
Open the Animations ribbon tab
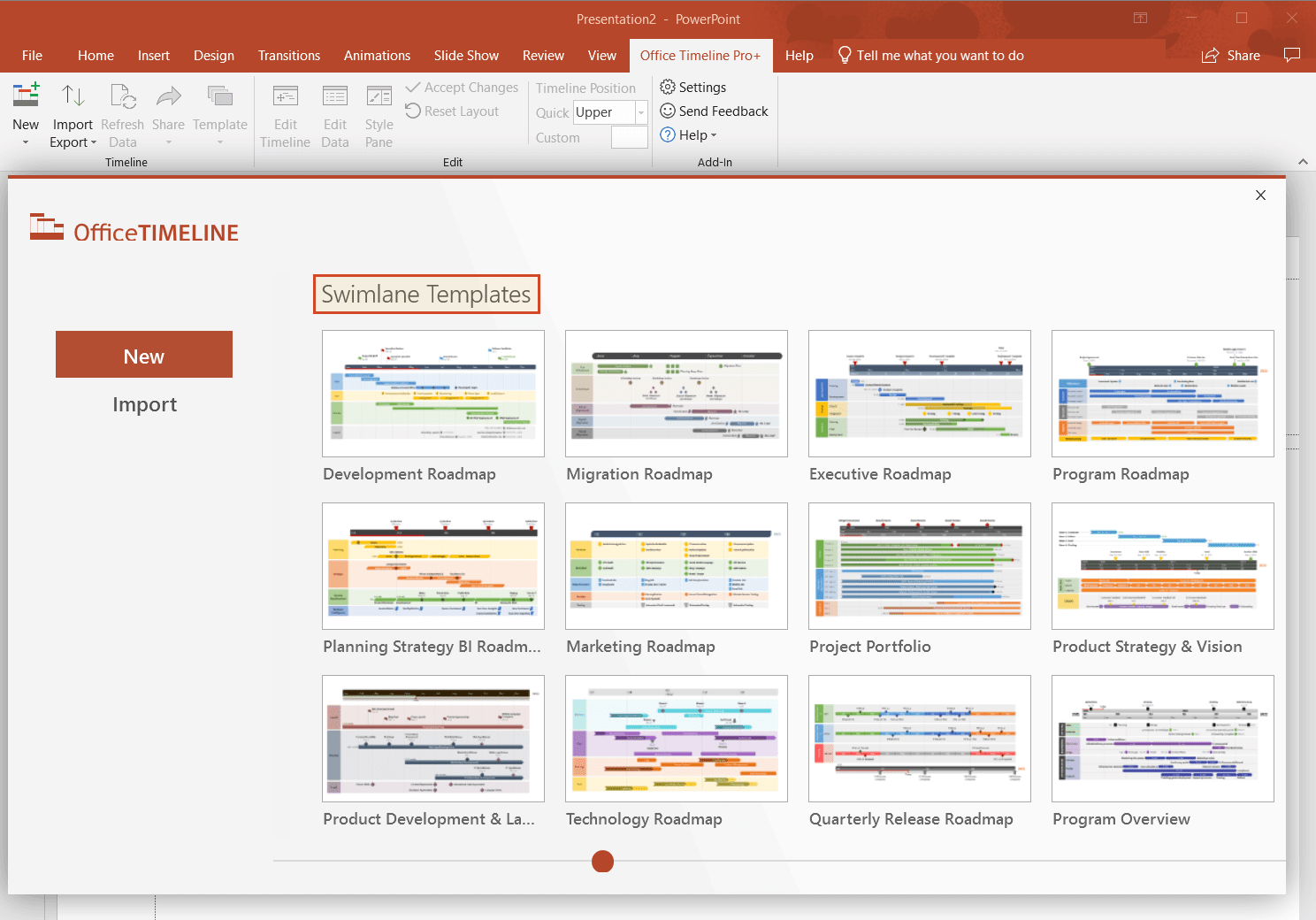click(x=377, y=55)
